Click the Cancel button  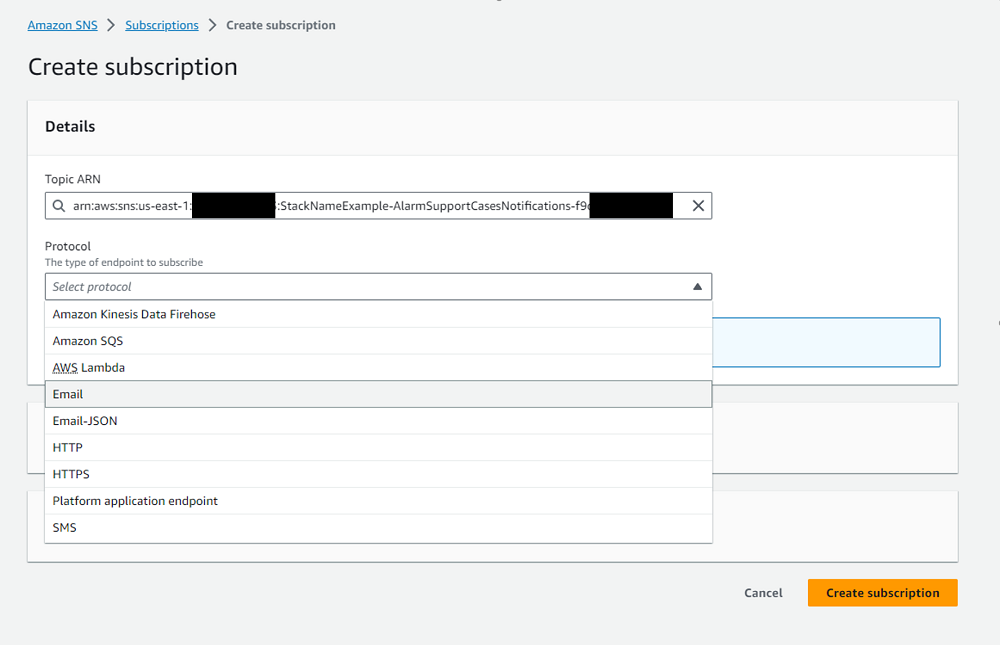[x=763, y=592]
